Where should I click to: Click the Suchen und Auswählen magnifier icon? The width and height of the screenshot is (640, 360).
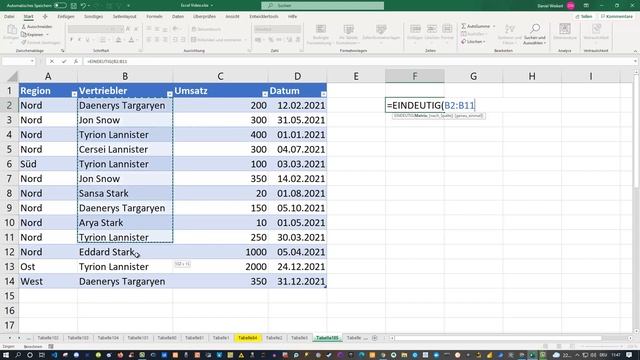tap(535, 29)
